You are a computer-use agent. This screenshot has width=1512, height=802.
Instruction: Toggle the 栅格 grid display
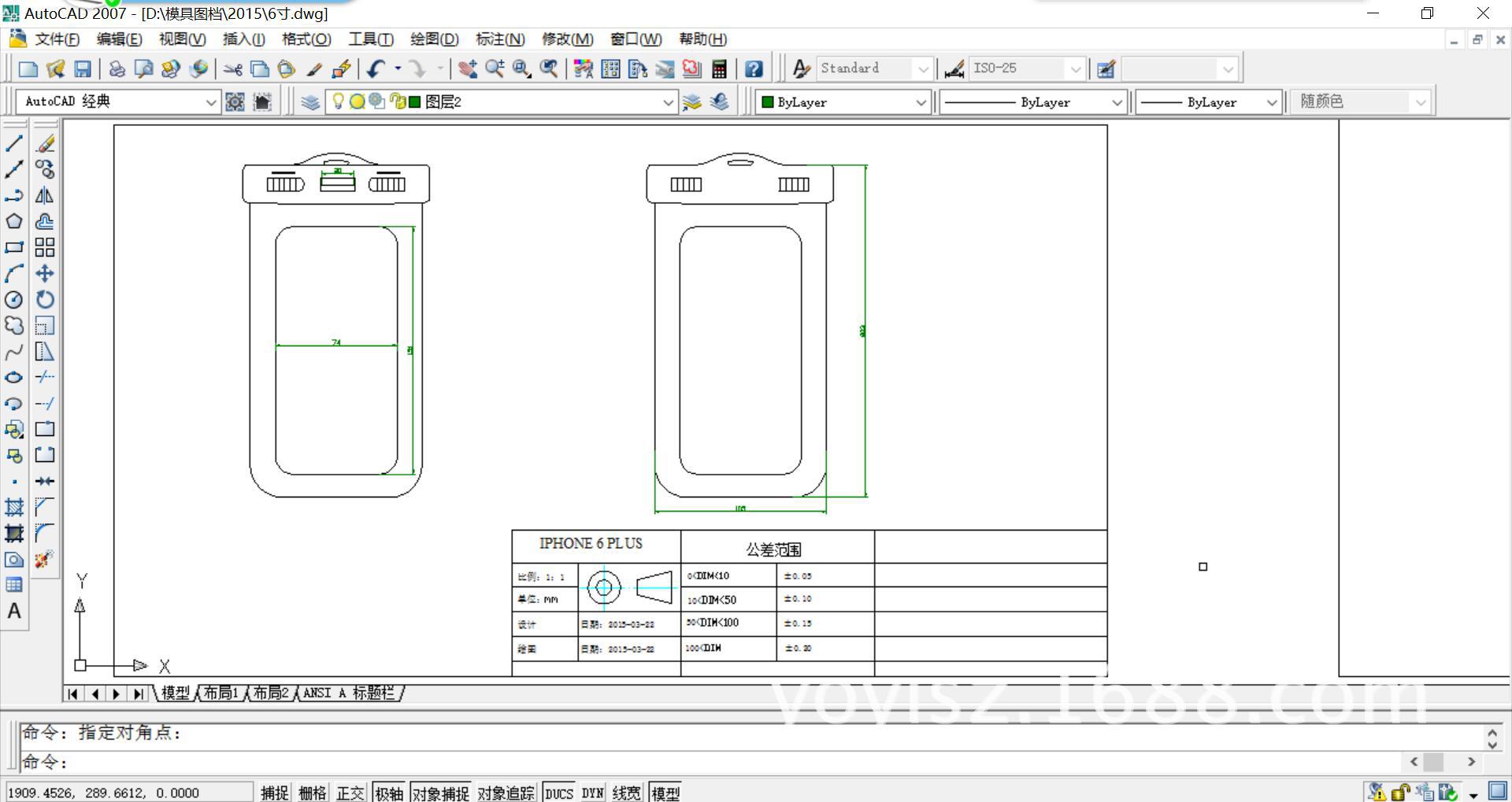[313, 793]
